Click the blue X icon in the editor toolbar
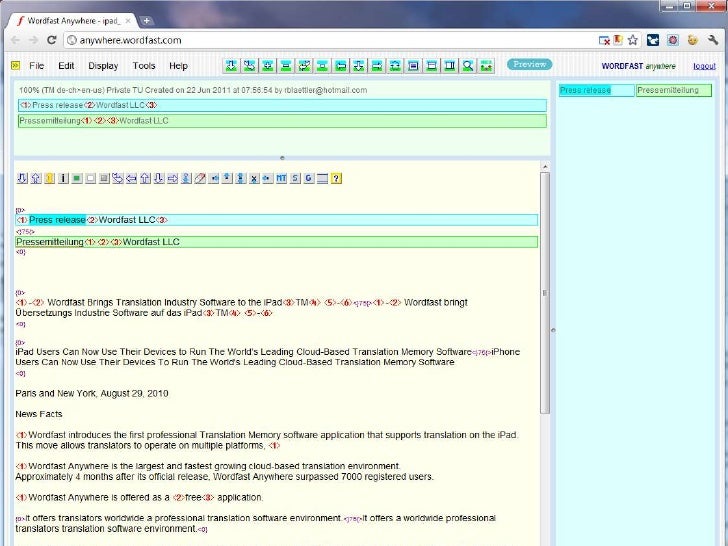Screen dimensions: 728x546 coord(254,178)
